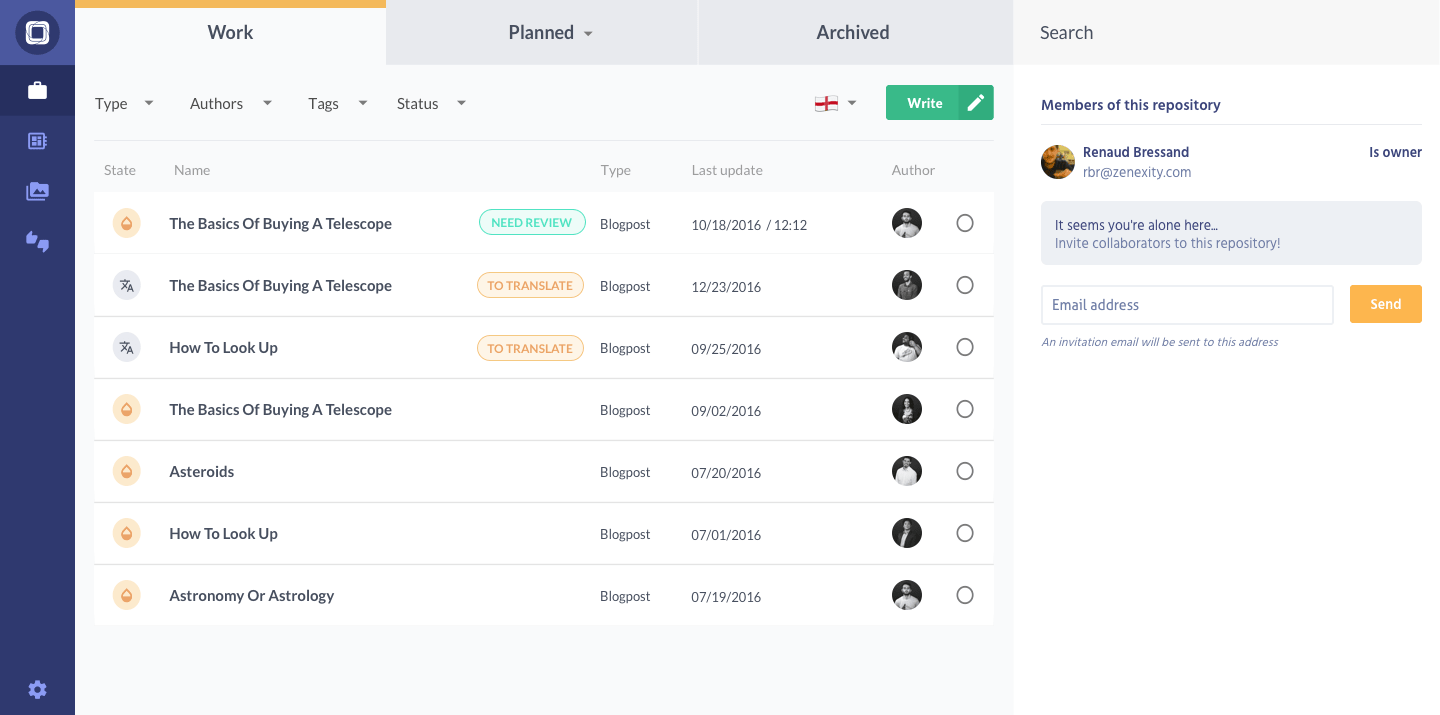The image size is (1440, 715).
Task: Select the custom types icon in the sidebar
Action: [37, 140]
